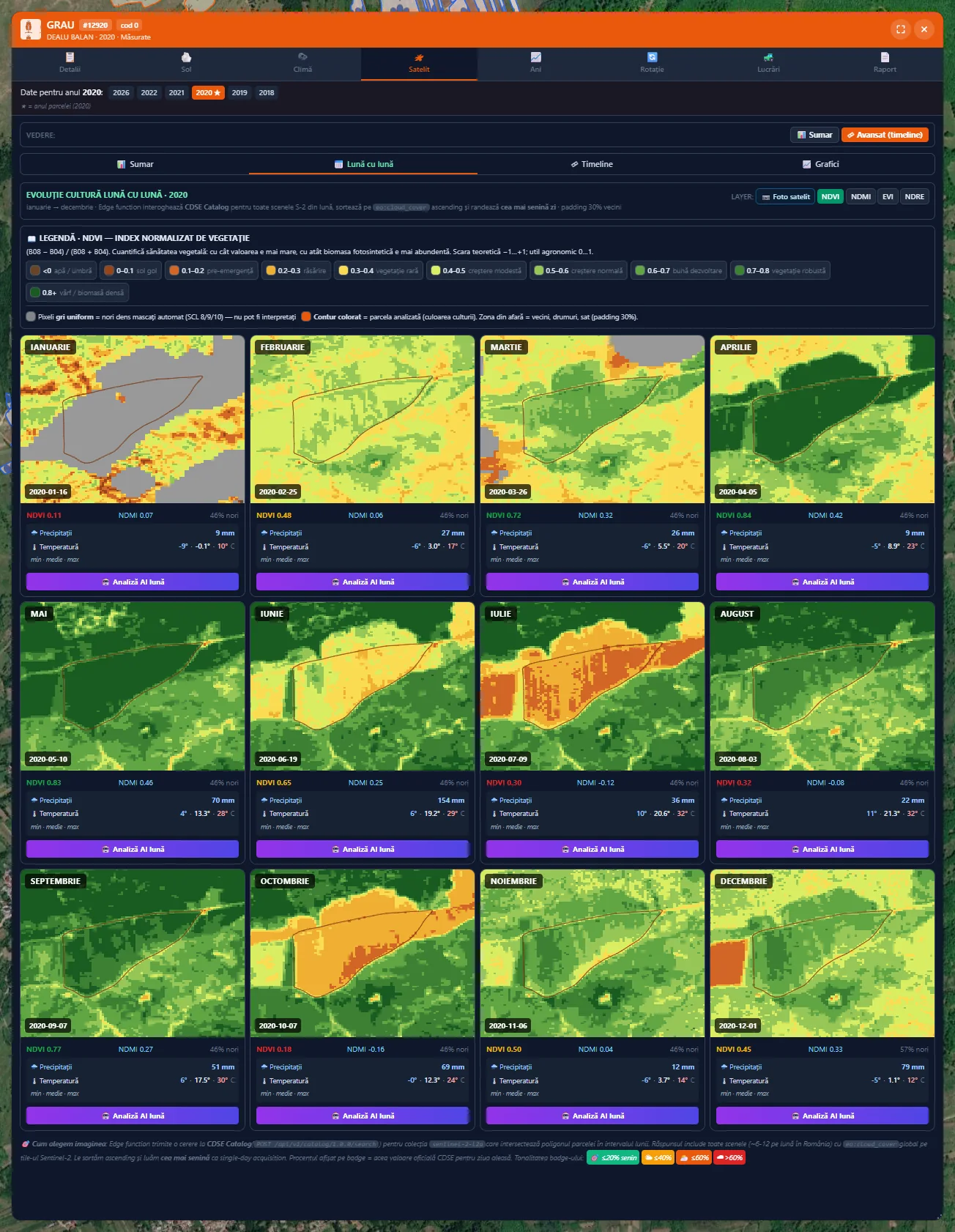
Task: Switch view to Sumar mode
Action: point(814,135)
